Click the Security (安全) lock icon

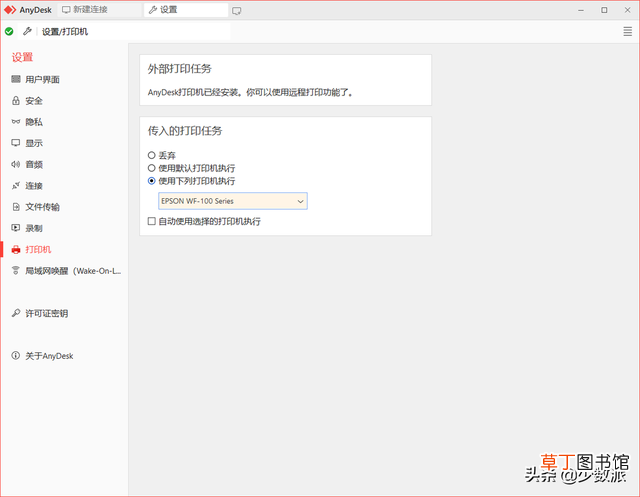pyautogui.click(x=16, y=100)
